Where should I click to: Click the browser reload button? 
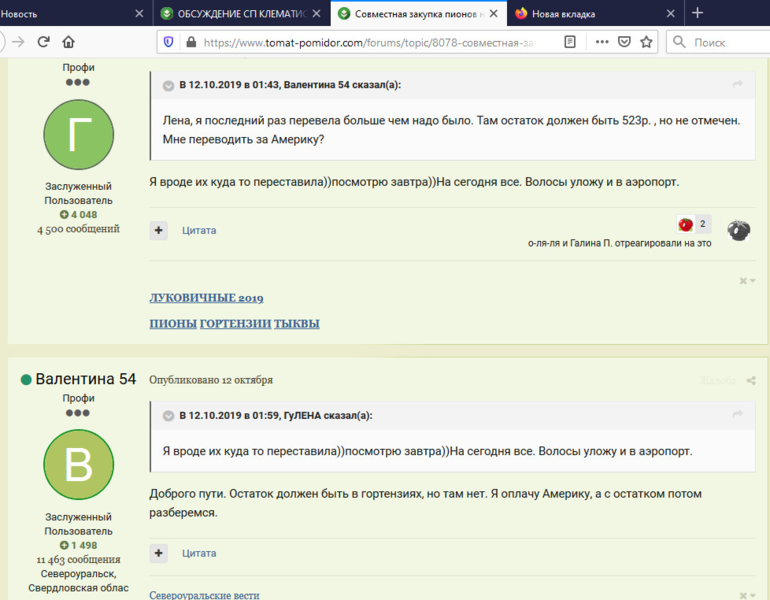(x=43, y=42)
